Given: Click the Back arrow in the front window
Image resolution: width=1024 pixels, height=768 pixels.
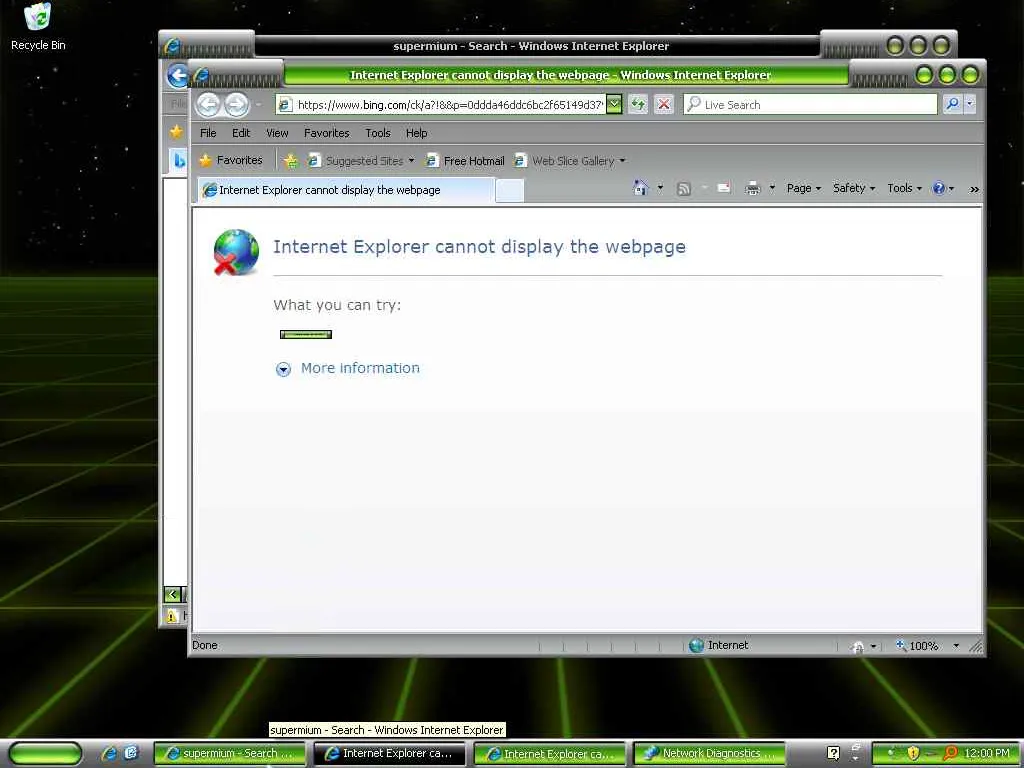Looking at the screenshot, I should tap(208, 104).
